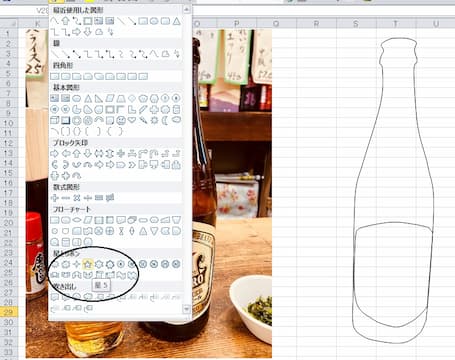Screen dimensions: 455x360
Task: Choose the Explosion 1 shape in stars section
Action: click(55, 264)
